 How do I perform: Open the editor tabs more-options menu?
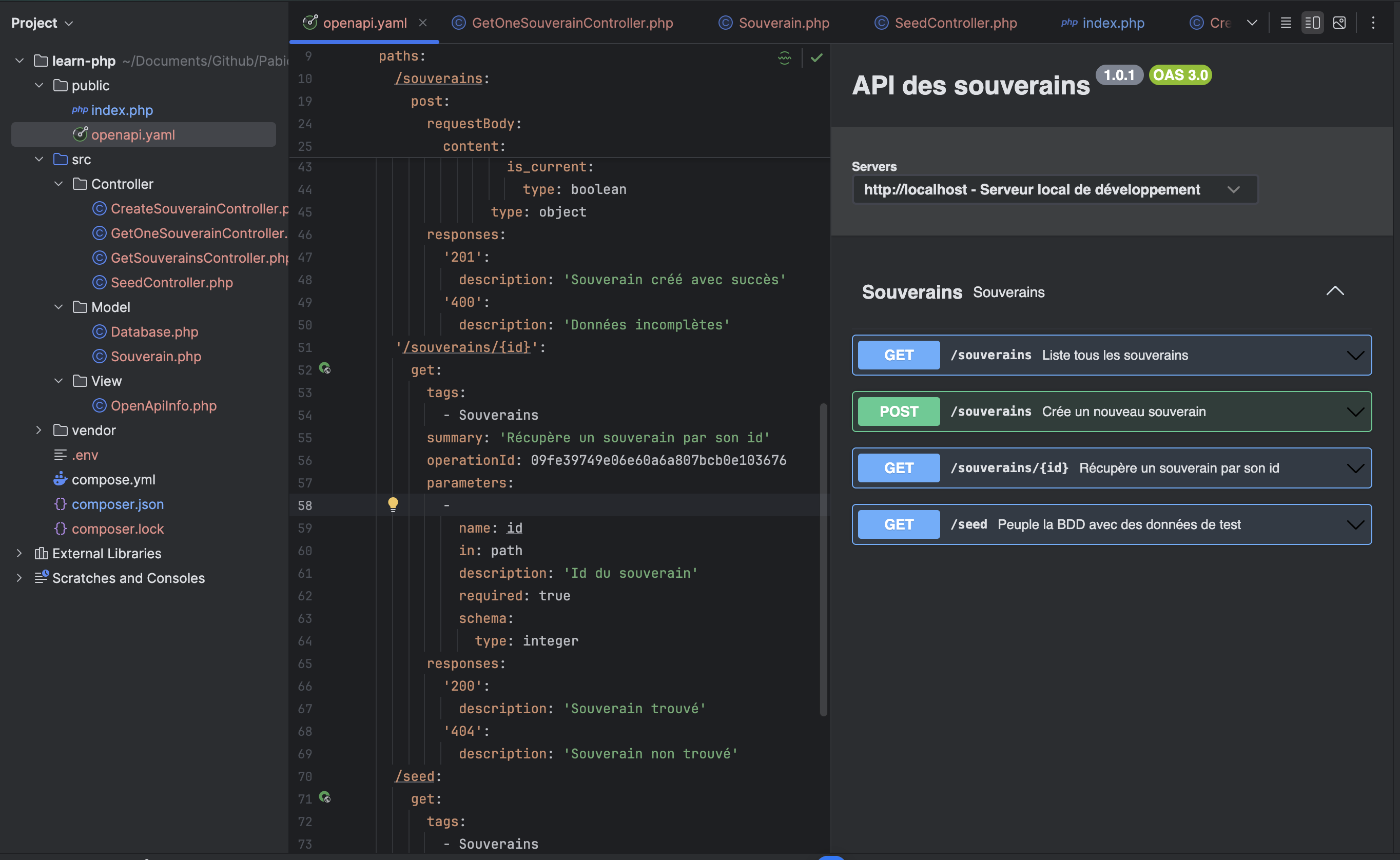[x=1373, y=23]
